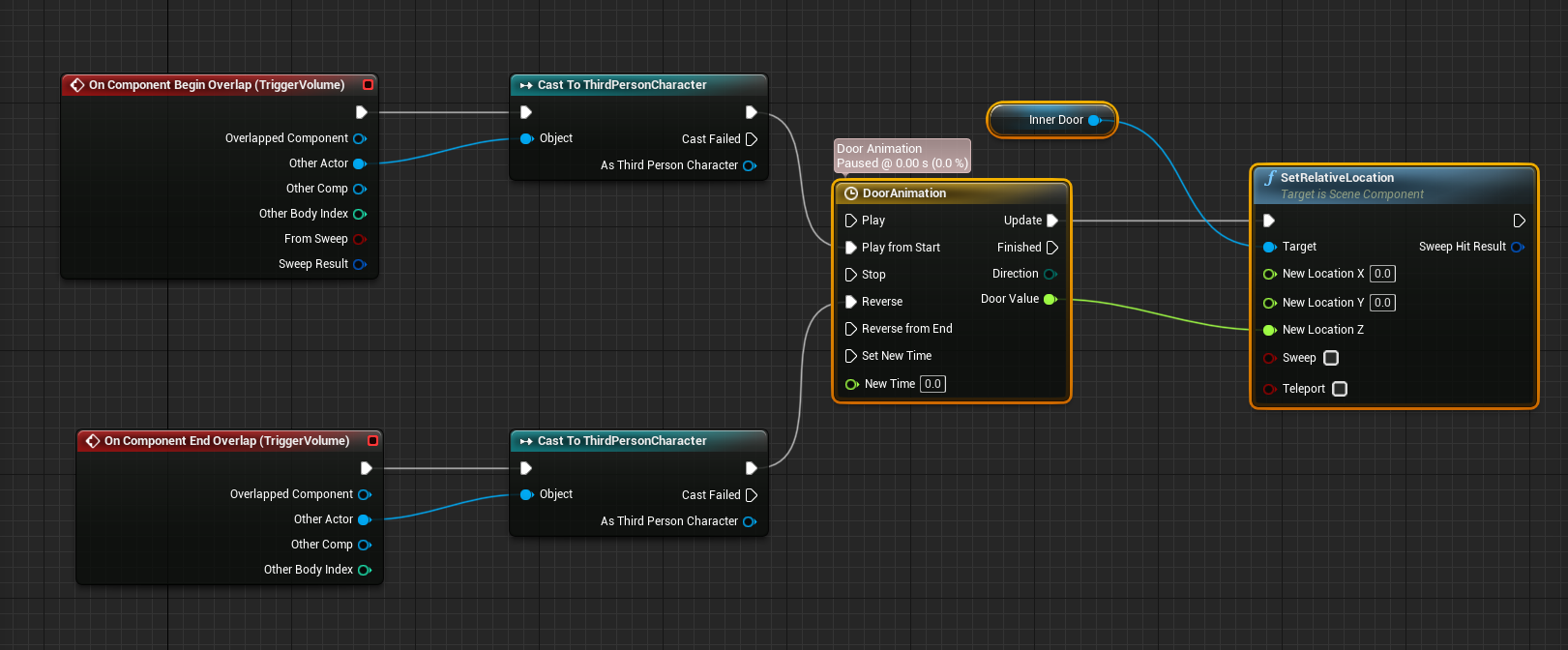Click the Other Comp pin on Begin Overlap node

tap(360, 189)
